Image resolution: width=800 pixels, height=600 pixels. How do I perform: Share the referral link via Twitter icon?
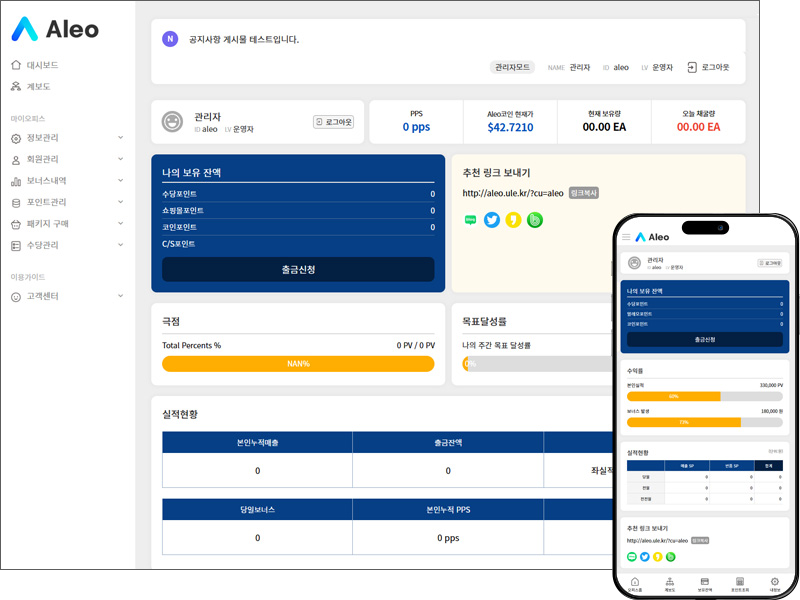point(491,220)
